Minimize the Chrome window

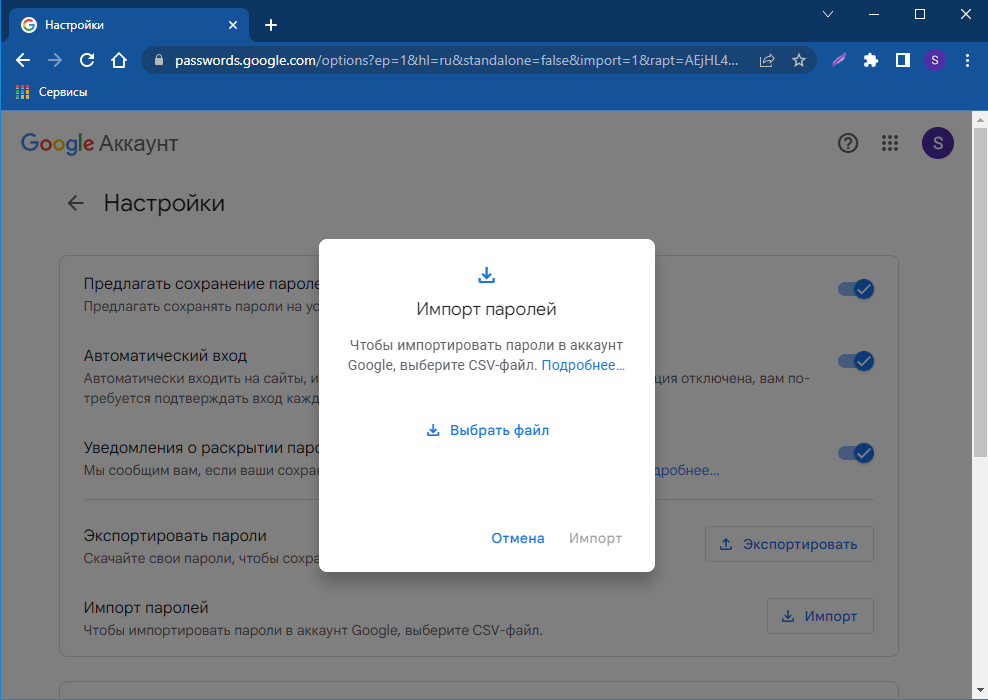pos(874,14)
